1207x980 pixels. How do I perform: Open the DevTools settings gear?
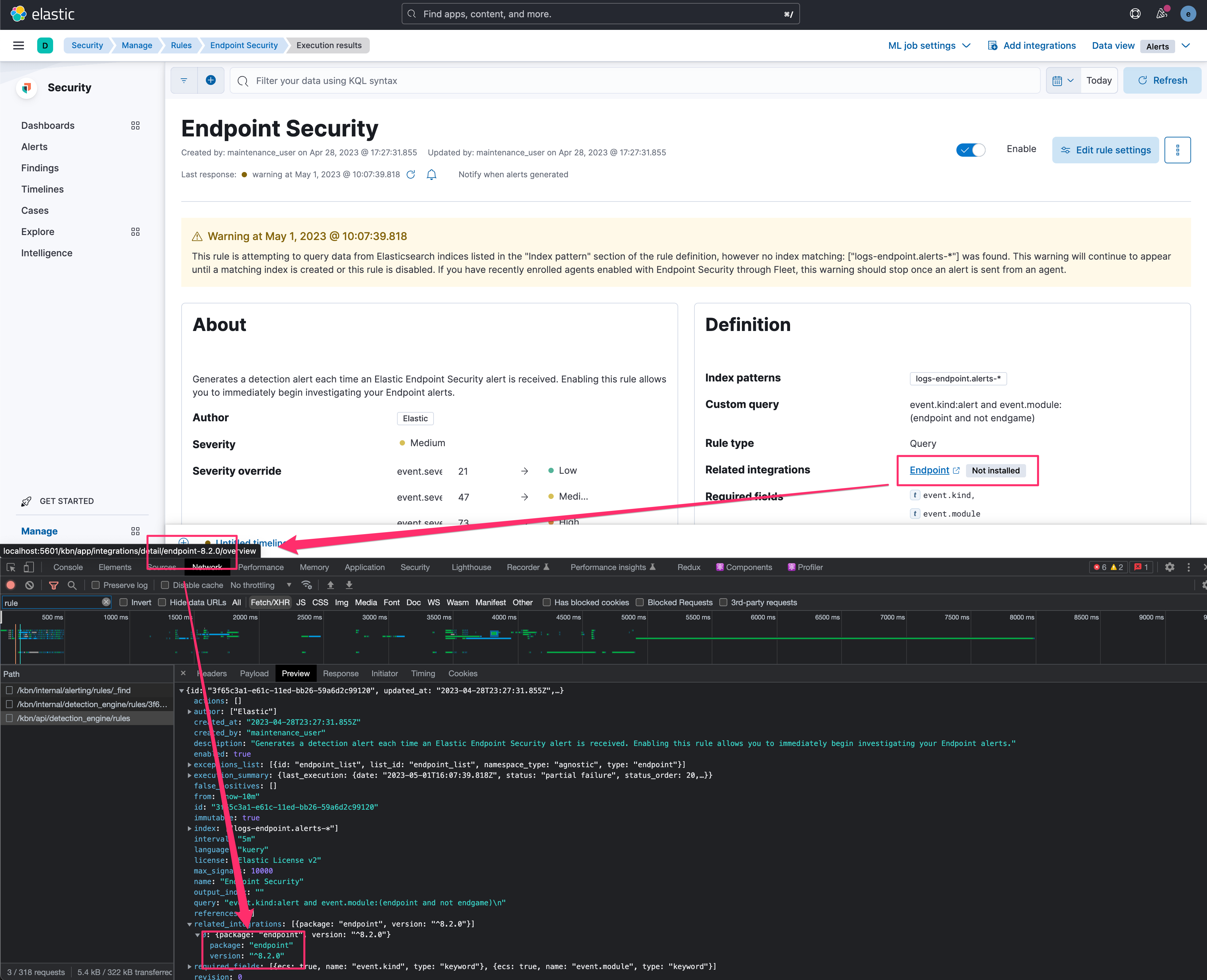1170,567
